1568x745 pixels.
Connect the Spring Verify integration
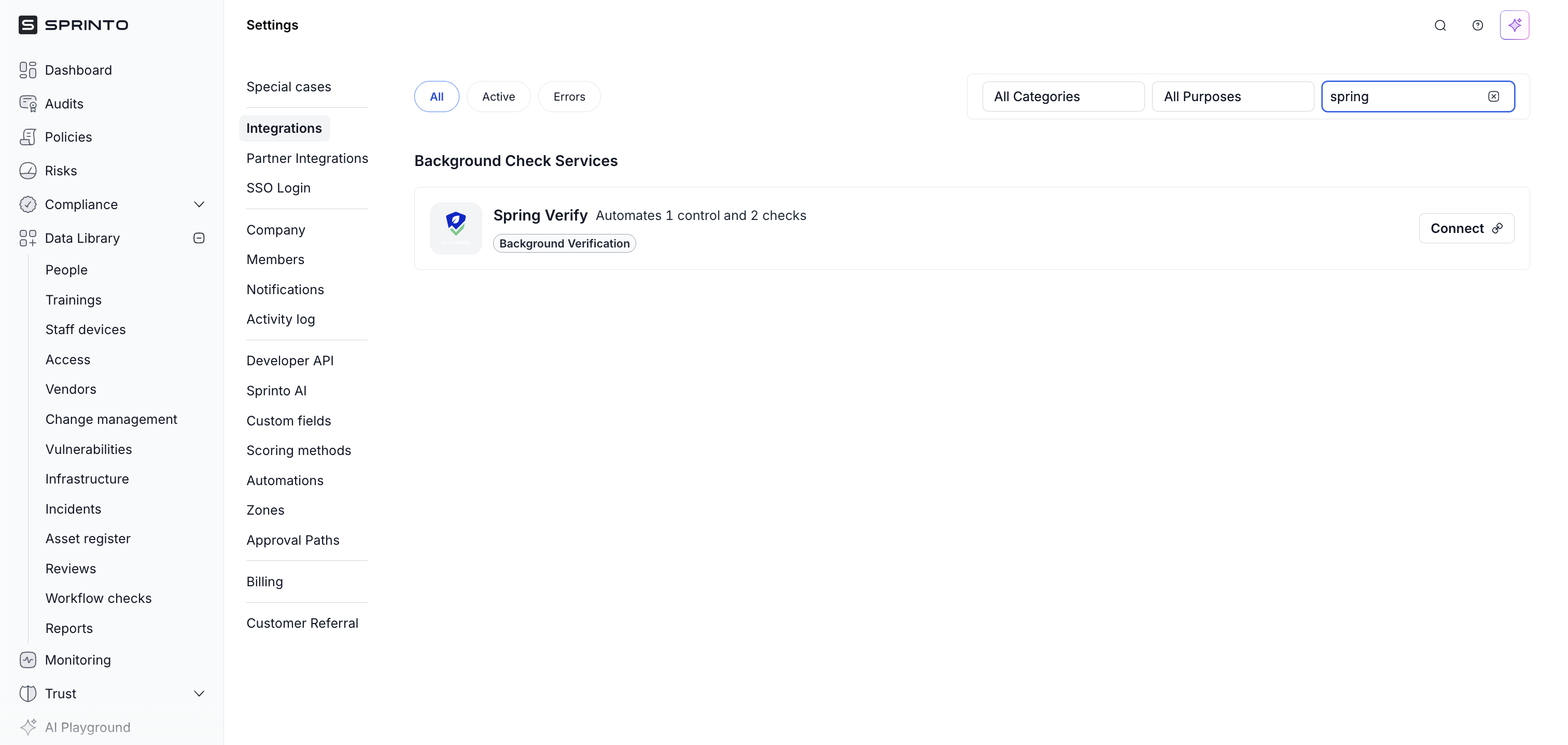click(1466, 228)
